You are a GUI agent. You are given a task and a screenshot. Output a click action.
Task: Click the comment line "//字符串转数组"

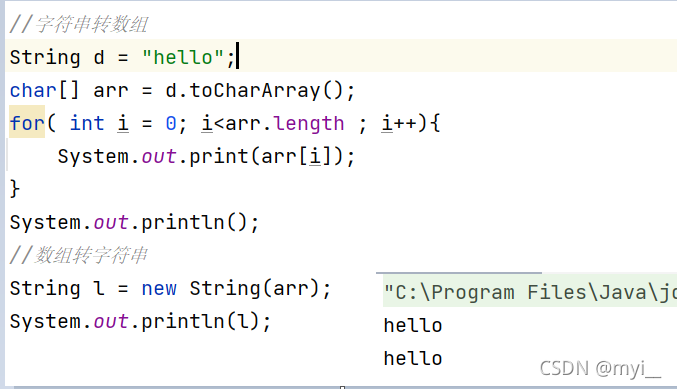79,25
